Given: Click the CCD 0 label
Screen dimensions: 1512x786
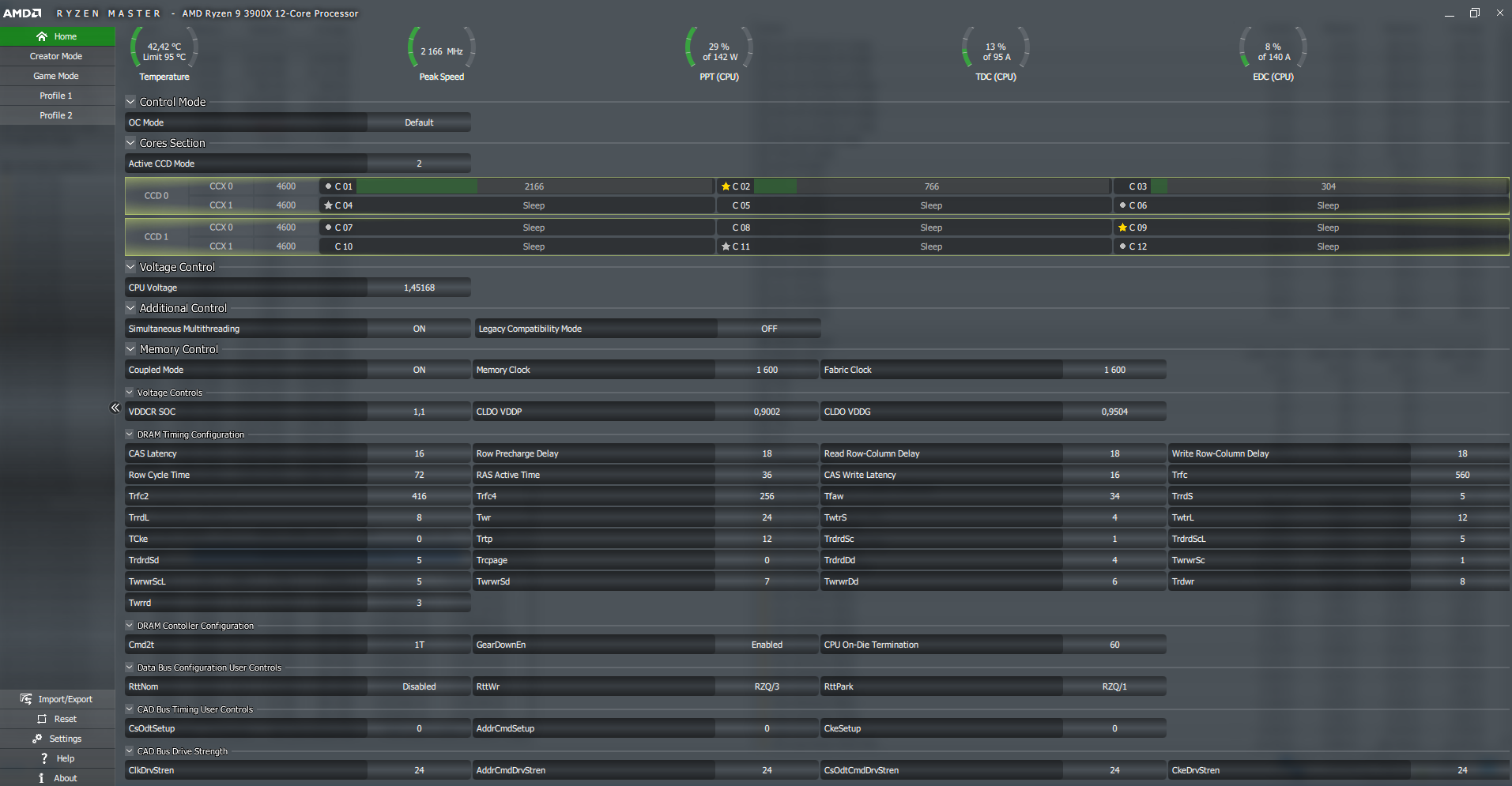Looking at the screenshot, I should tap(156, 196).
